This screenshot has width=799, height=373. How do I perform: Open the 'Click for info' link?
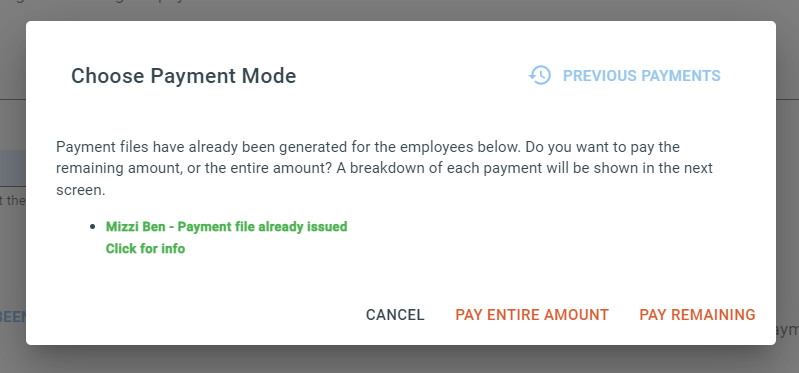coord(145,249)
